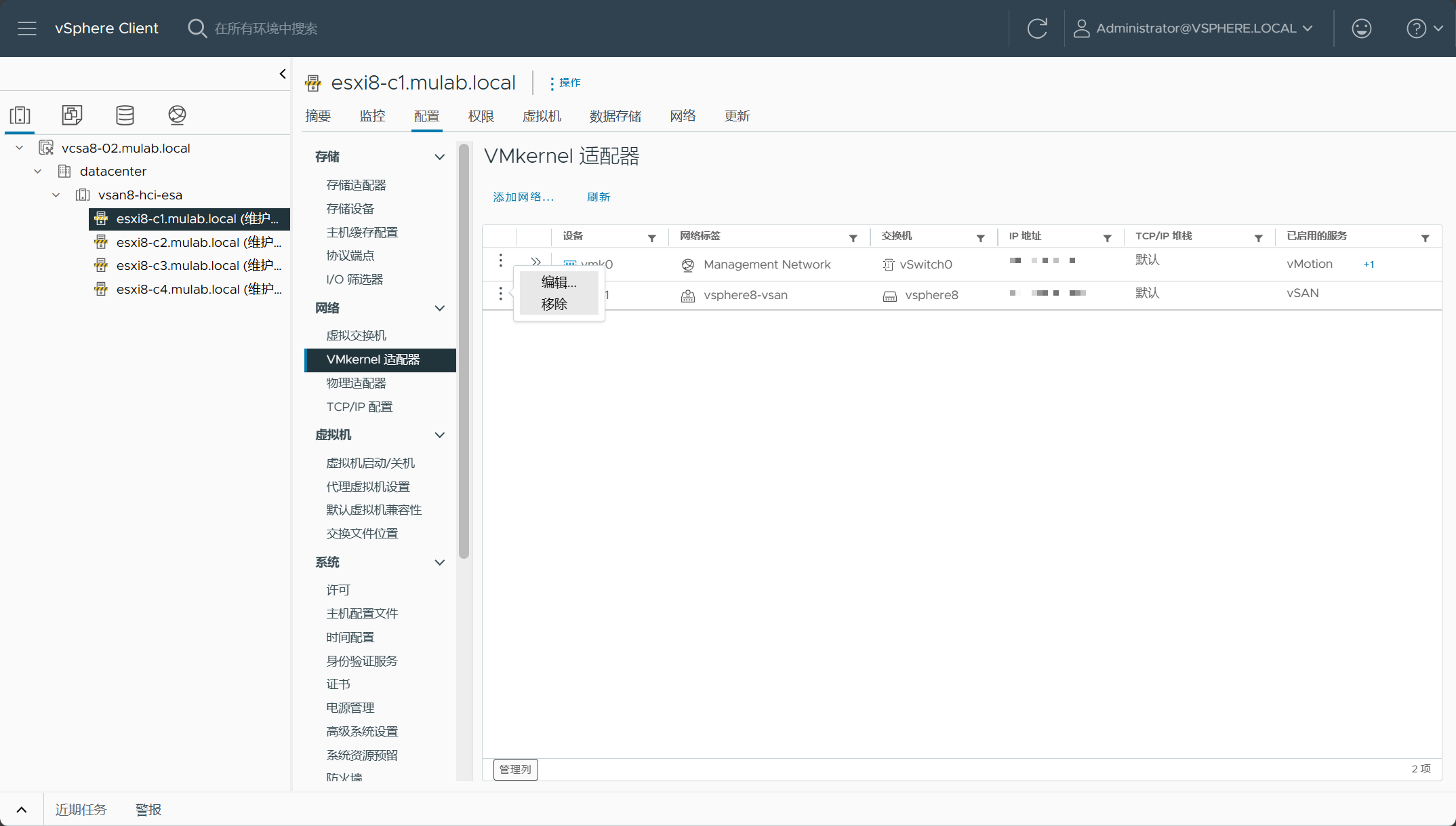This screenshot has height=826, width=1456.
Task: Open row actions for Management Network adapter
Action: 500,260
